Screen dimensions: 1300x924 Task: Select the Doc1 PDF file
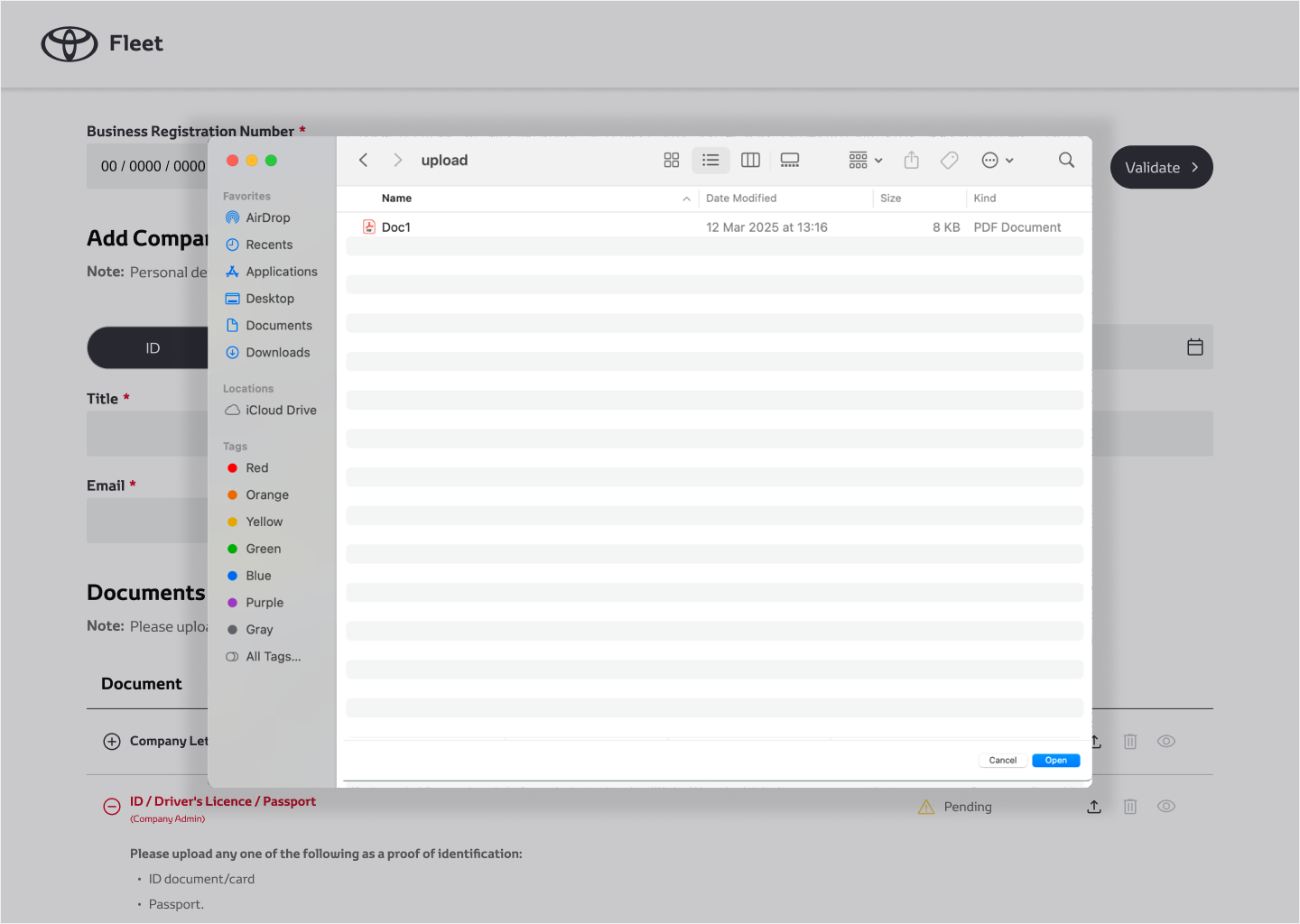tap(396, 227)
